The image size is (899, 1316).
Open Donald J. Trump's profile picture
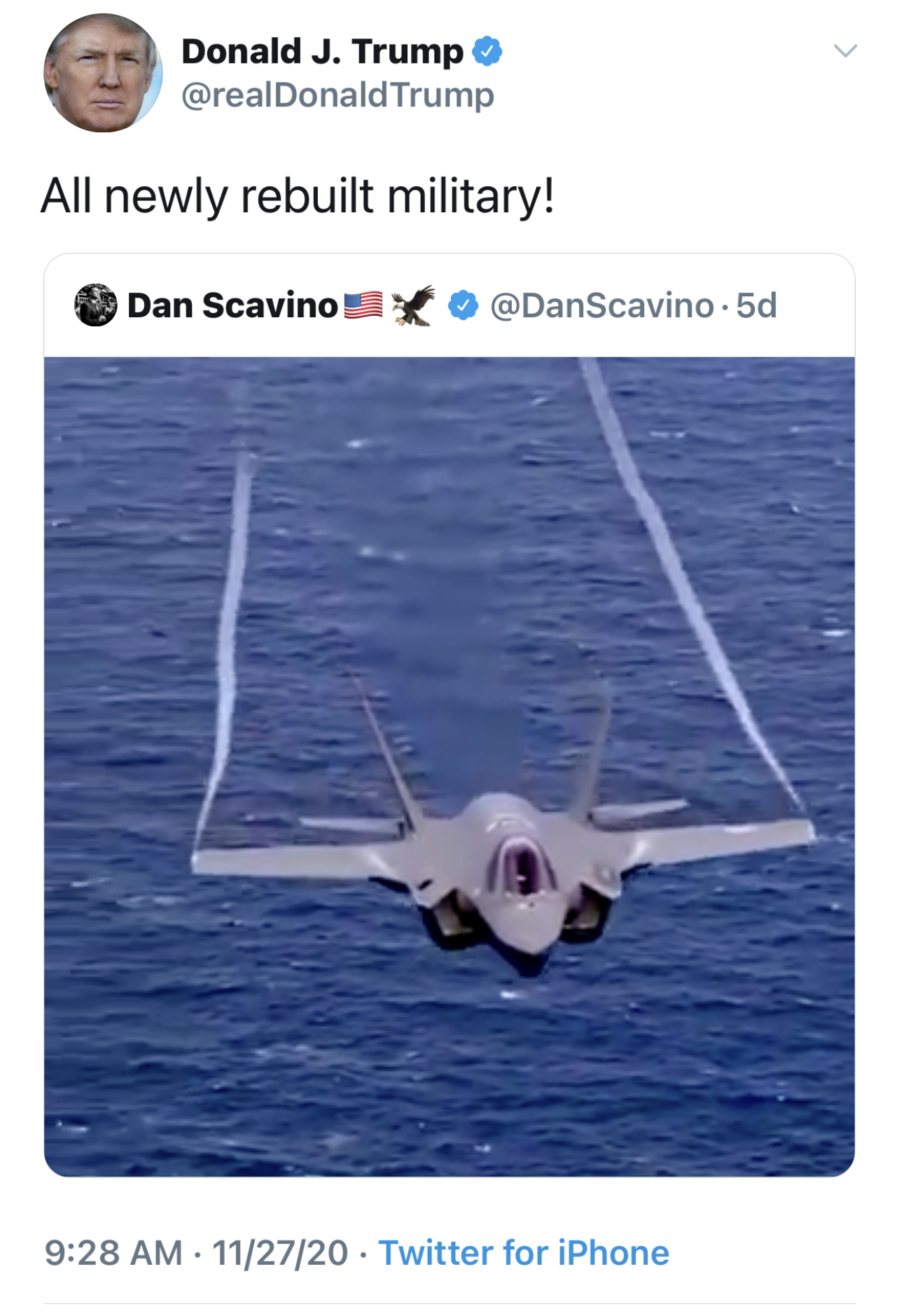point(103,73)
